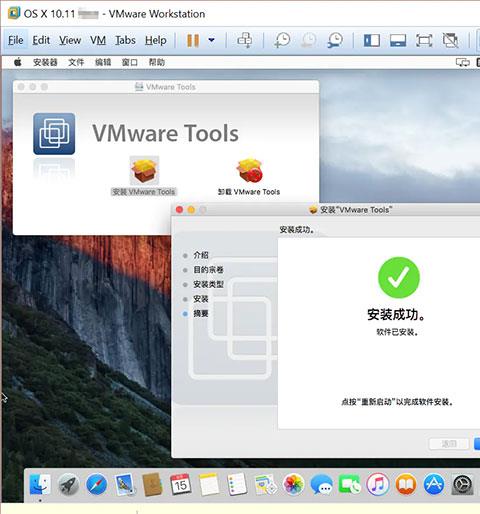Open Launchpad from the Dock

pyautogui.click(x=68, y=484)
